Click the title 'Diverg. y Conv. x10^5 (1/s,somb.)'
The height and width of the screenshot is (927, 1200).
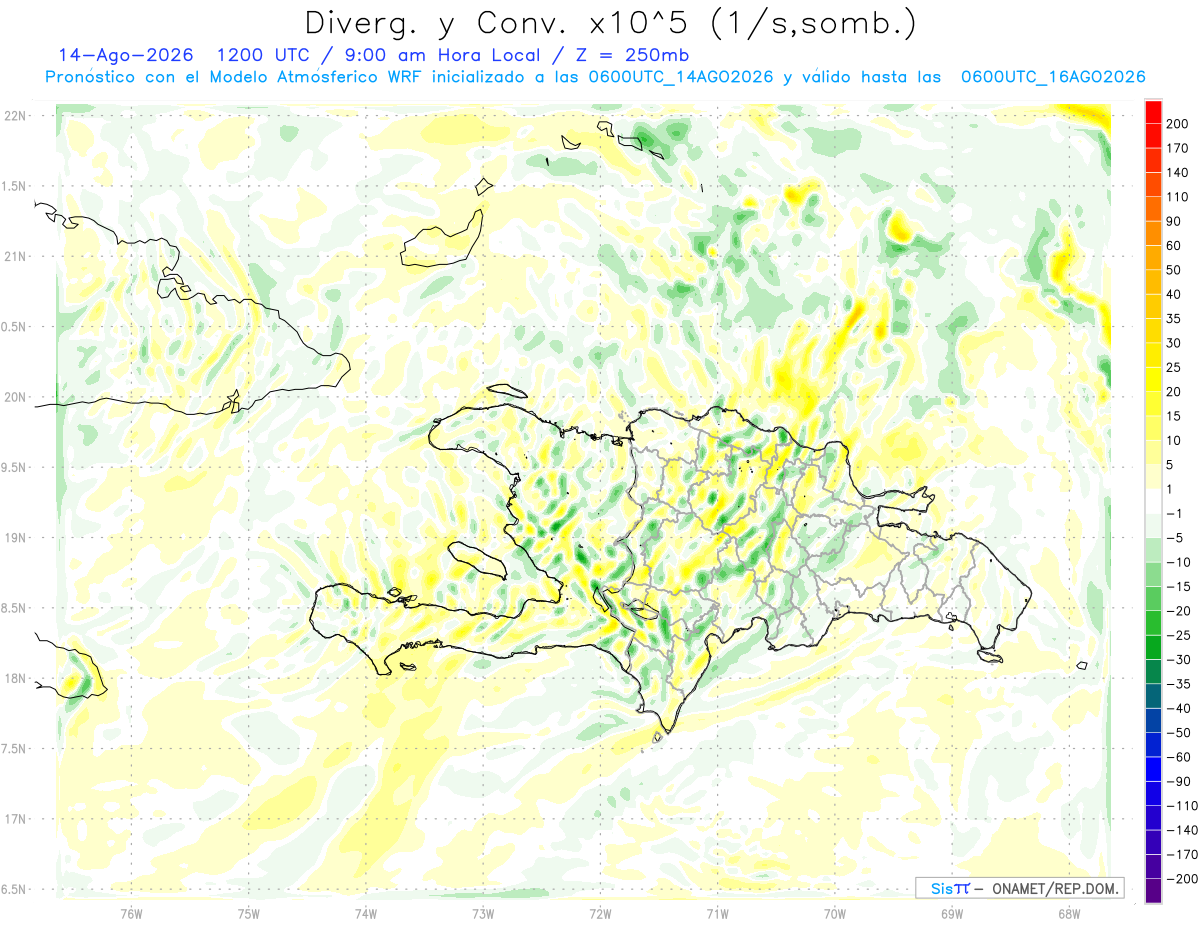tap(610, 22)
